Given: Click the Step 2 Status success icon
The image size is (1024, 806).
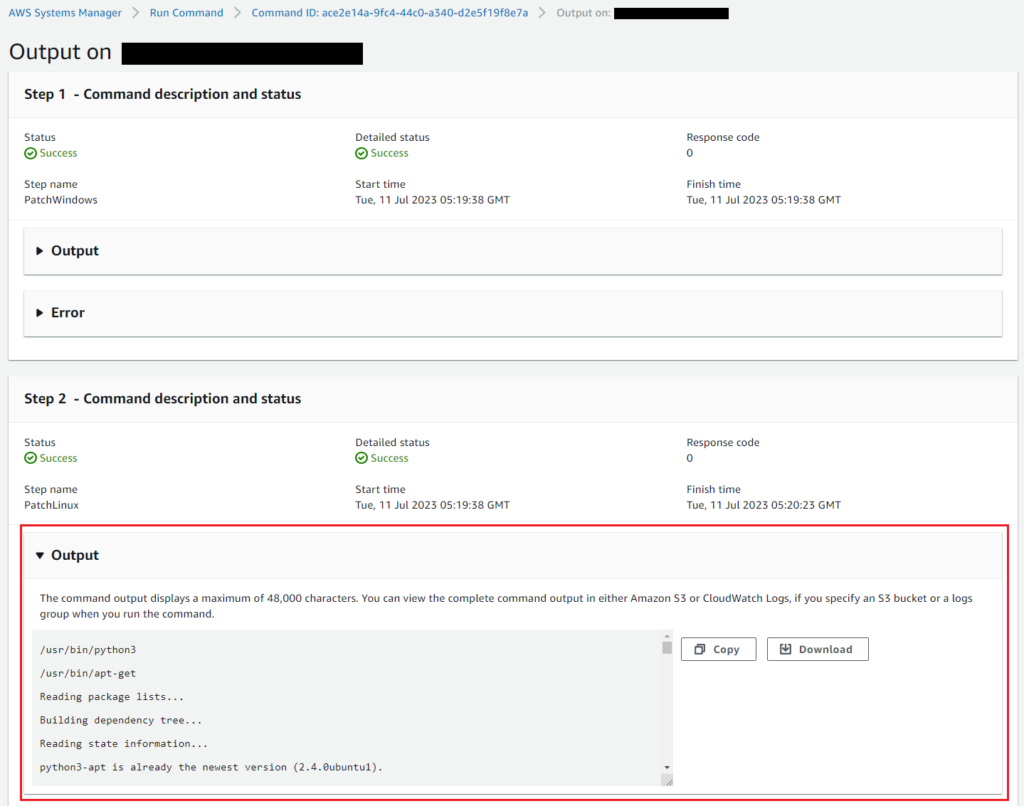Looking at the screenshot, I should 30,458.
